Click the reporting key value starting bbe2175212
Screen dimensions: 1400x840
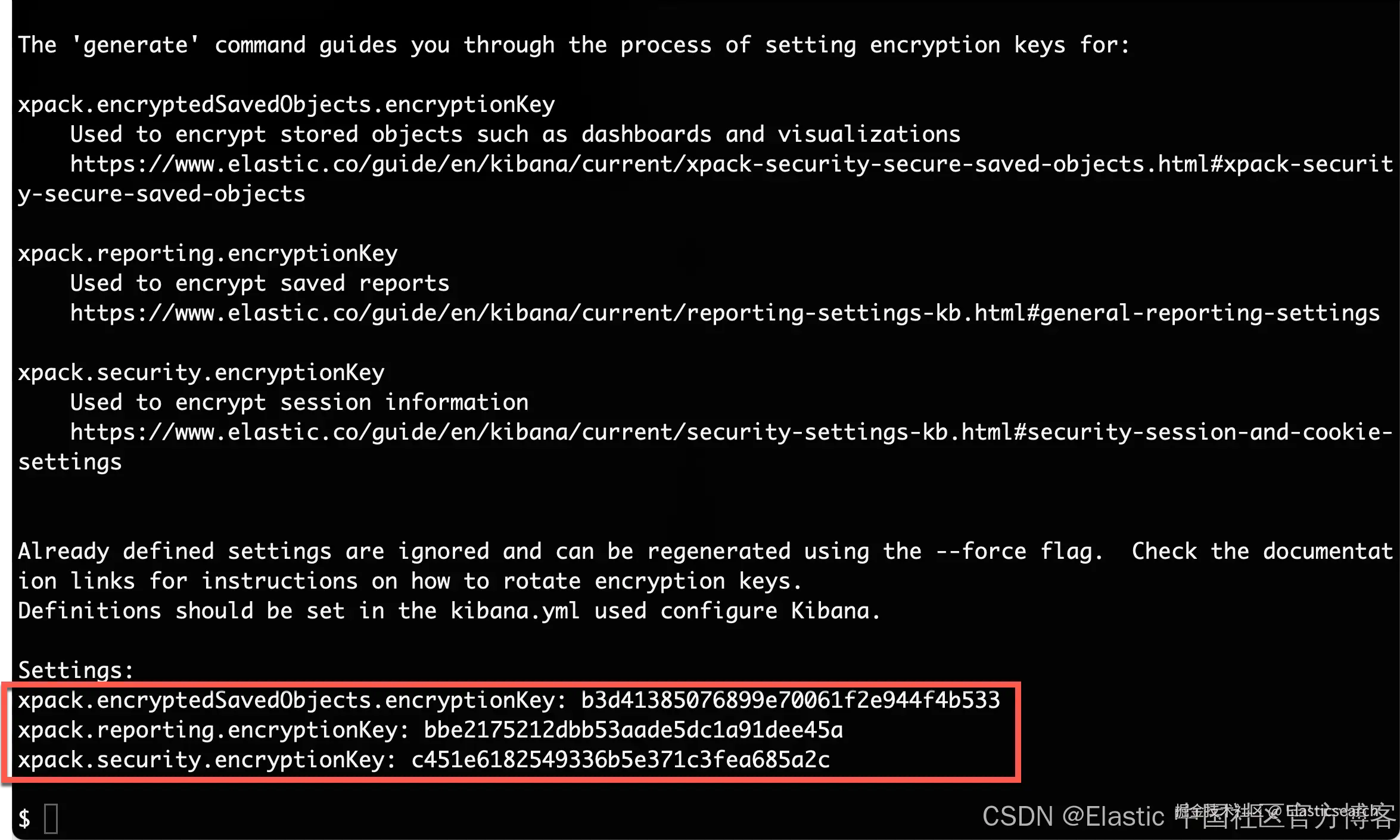click(x=633, y=730)
